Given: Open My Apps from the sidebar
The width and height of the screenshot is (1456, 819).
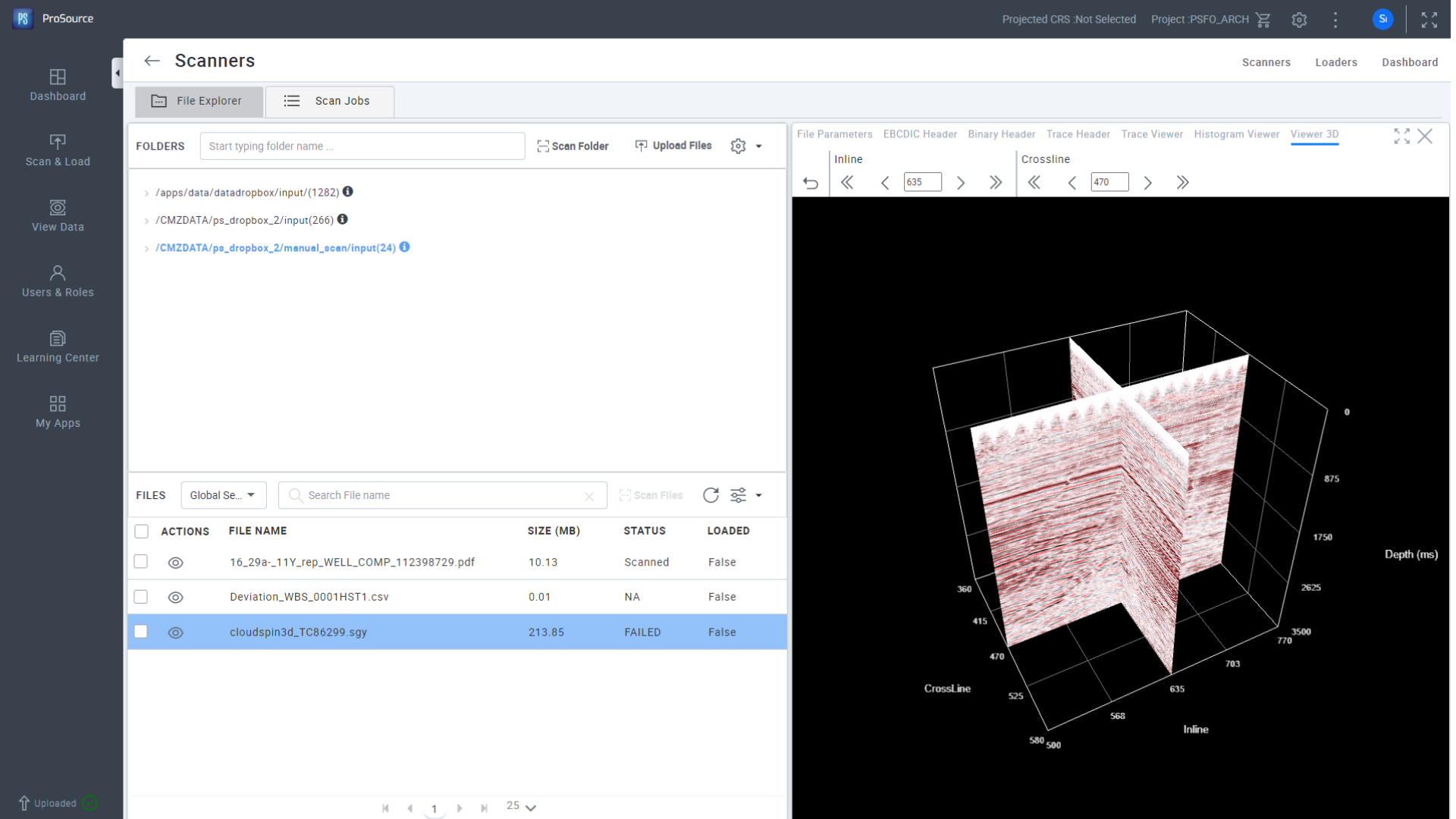Looking at the screenshot, I should pyautogui.click(x=57, y=411).
